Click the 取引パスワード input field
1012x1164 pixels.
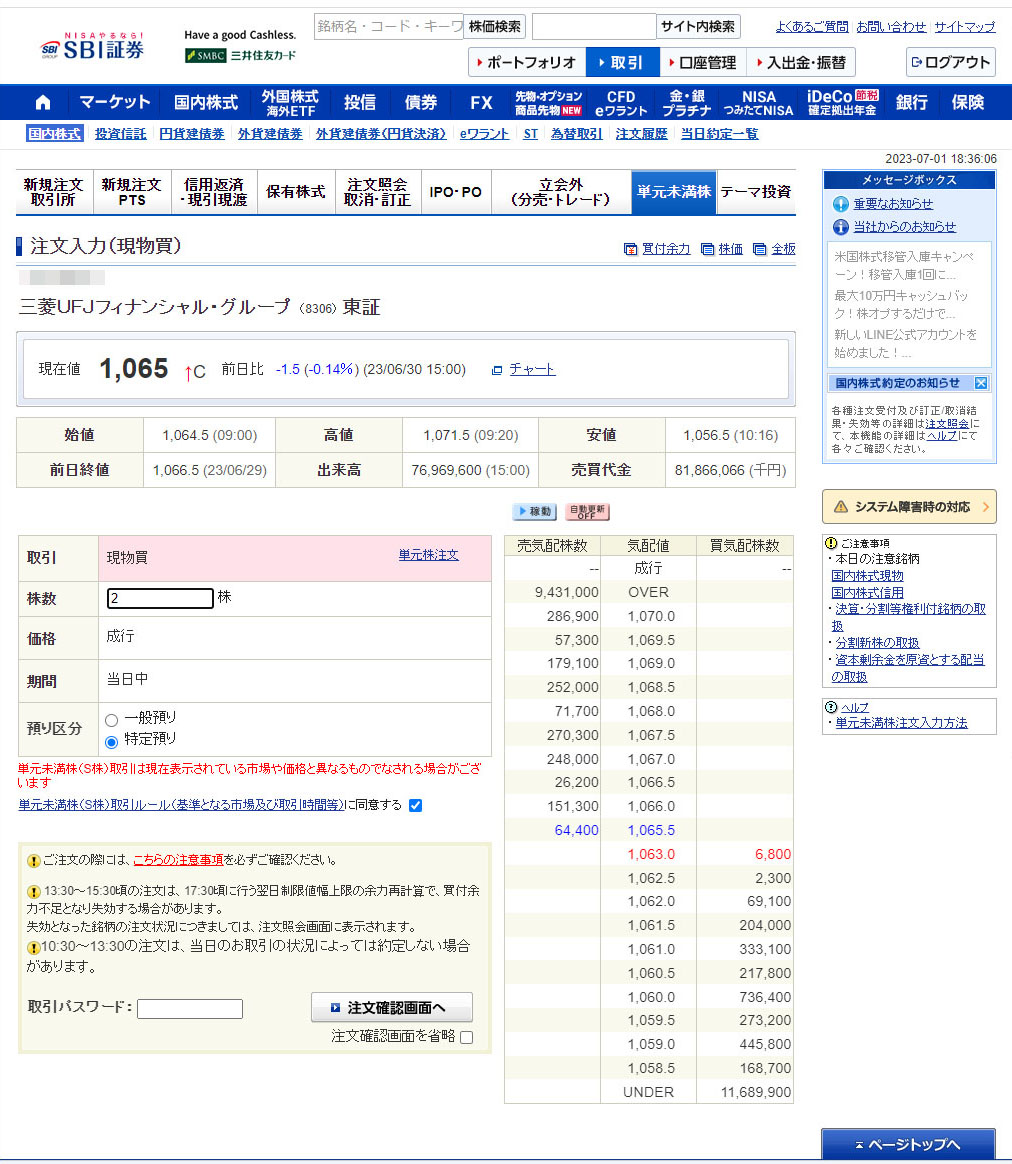coord(190,1009)
